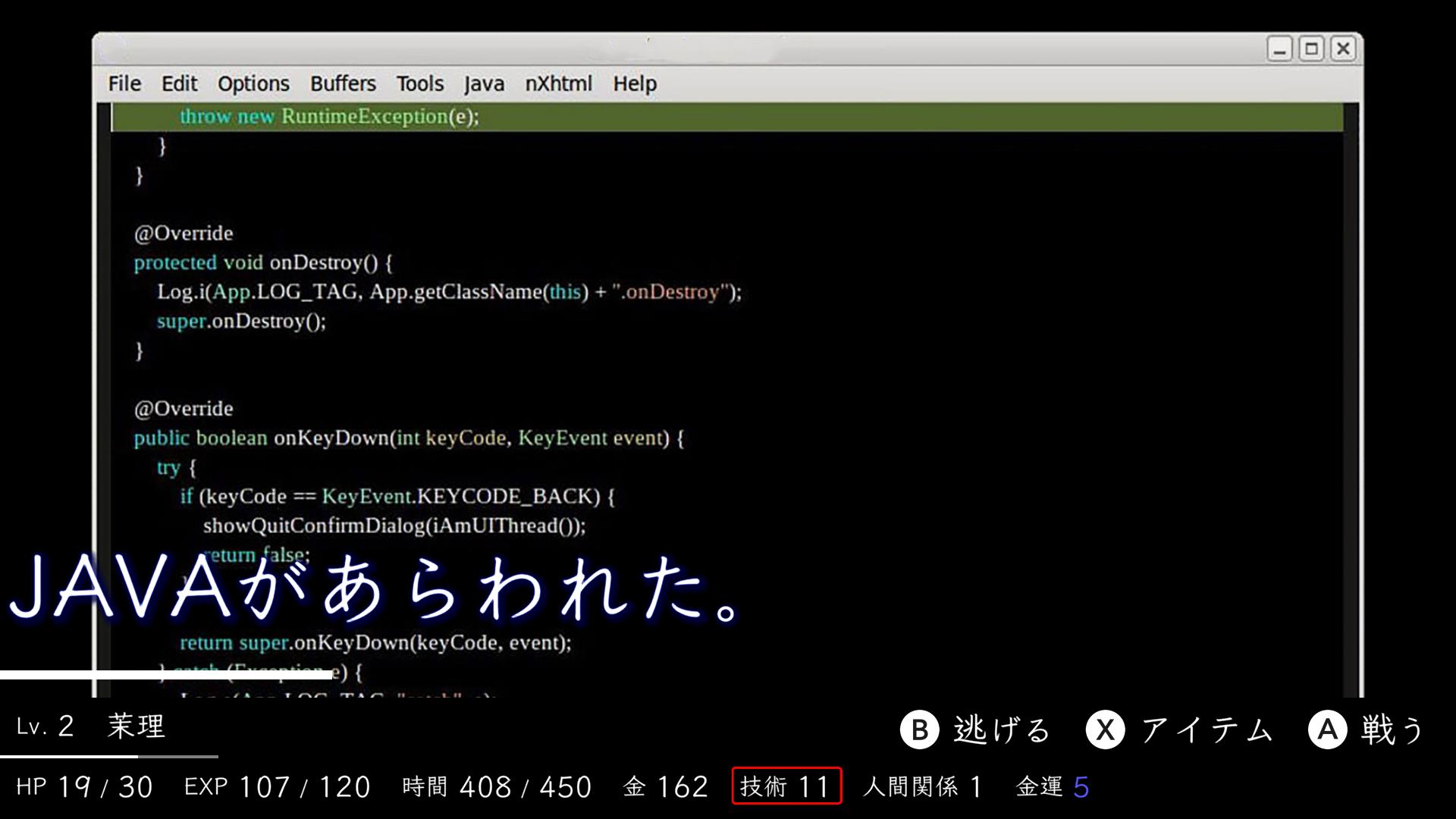Click the red-boxed 技術 11 skill stat
The image size is (1456, 819).
[x=785, y=787]
